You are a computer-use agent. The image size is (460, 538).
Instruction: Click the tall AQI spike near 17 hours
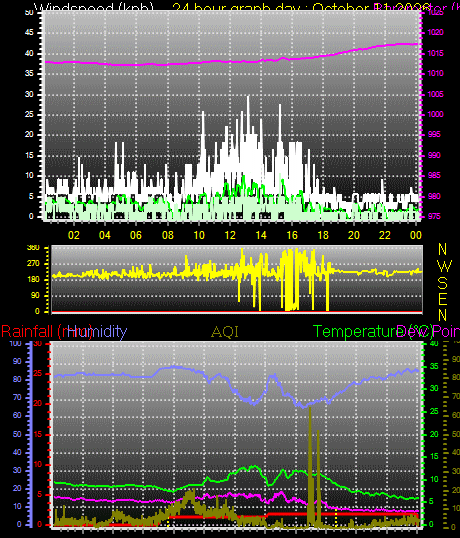[310, 463]
